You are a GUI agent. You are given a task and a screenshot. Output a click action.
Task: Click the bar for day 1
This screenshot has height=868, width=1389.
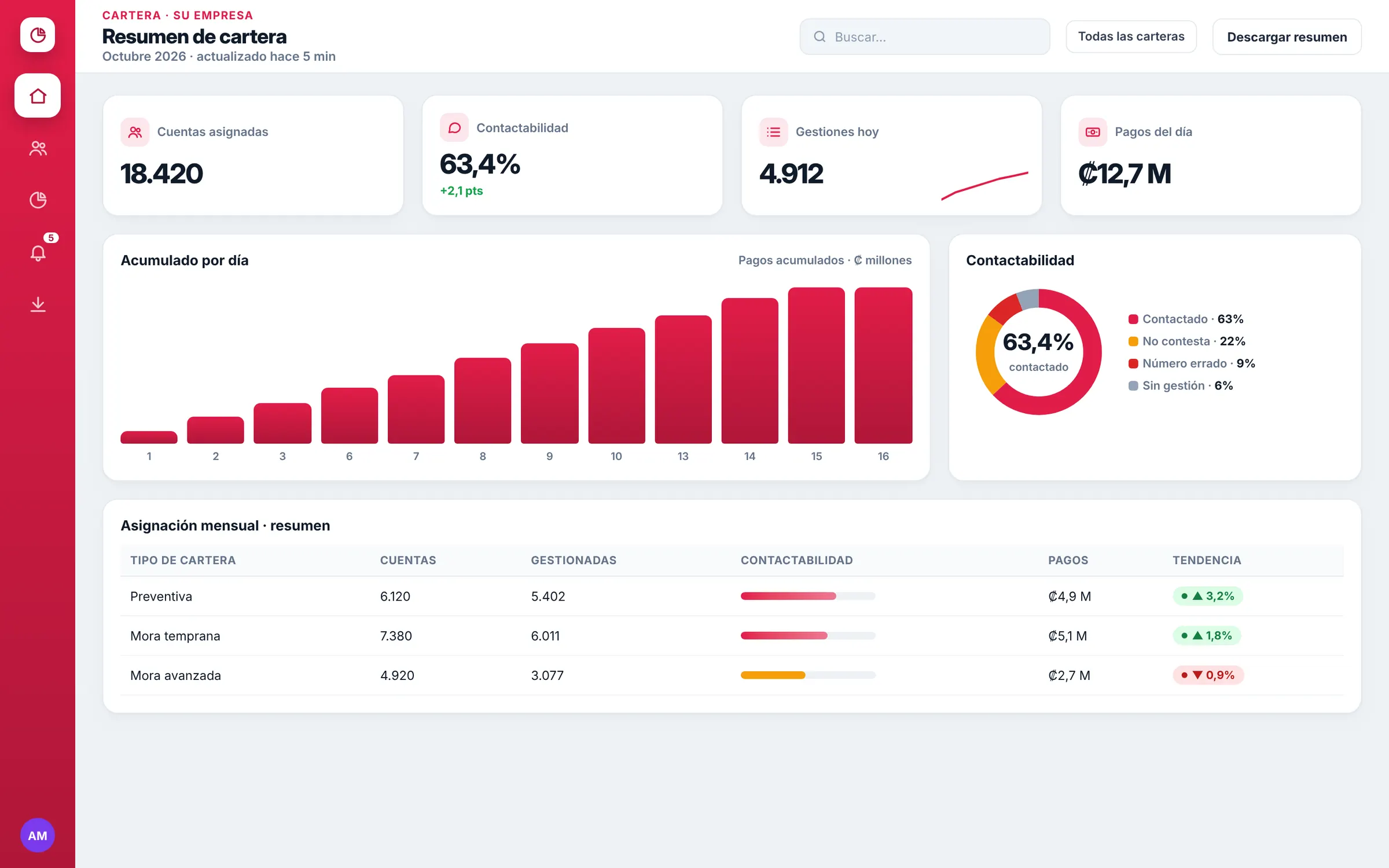click(149, 437)
